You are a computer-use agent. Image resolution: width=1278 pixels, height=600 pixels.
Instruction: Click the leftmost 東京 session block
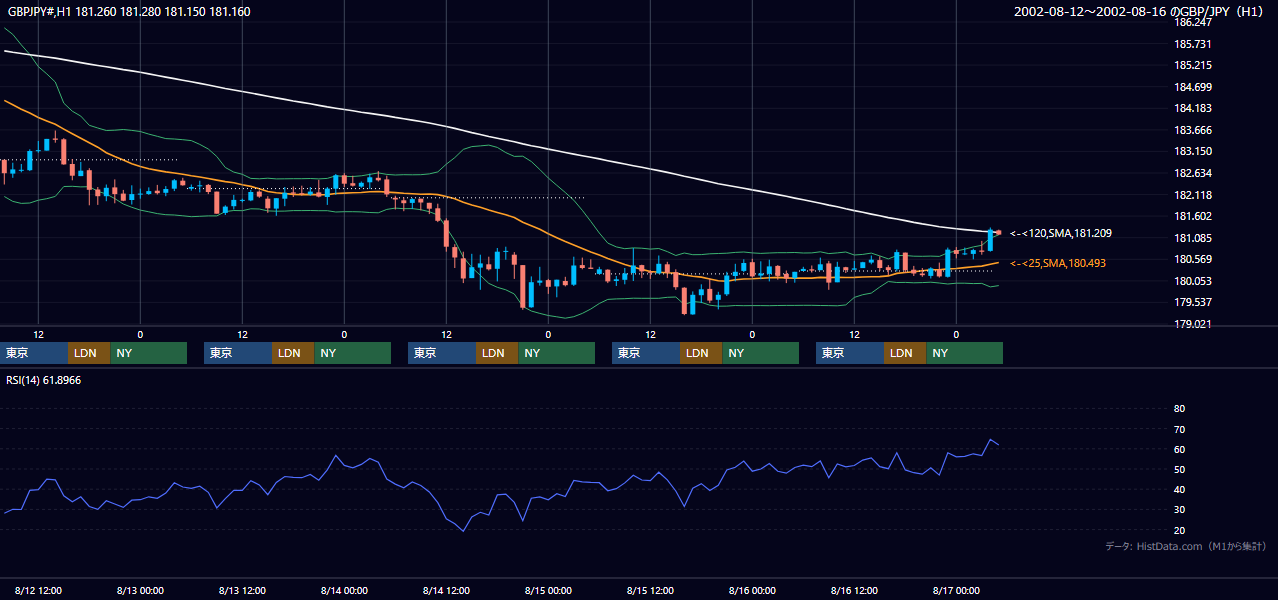pyautogui.click(x=34, y=353)
